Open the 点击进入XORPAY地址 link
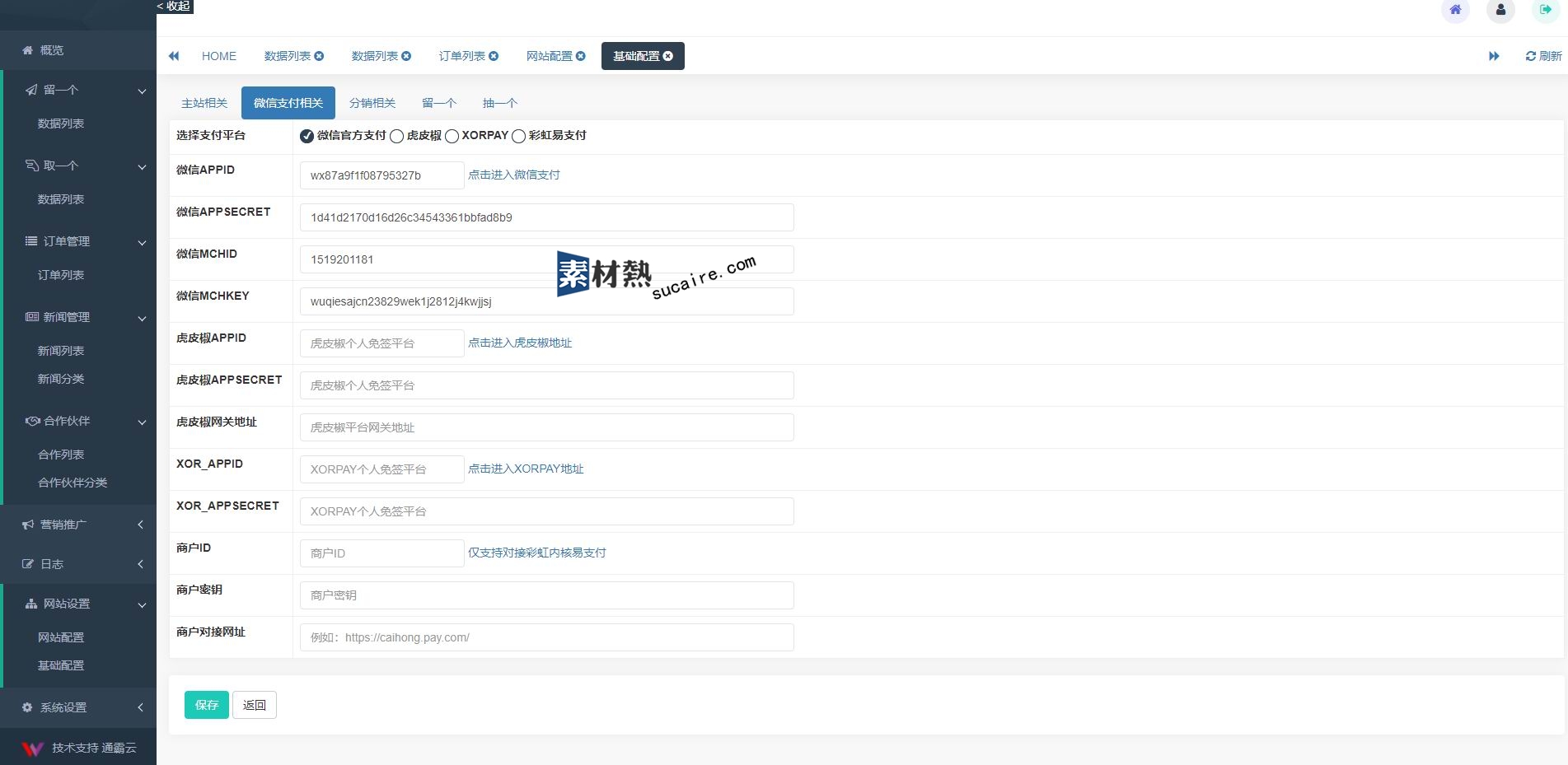Viewport: 1568px width, 765px height. point(526,469)
